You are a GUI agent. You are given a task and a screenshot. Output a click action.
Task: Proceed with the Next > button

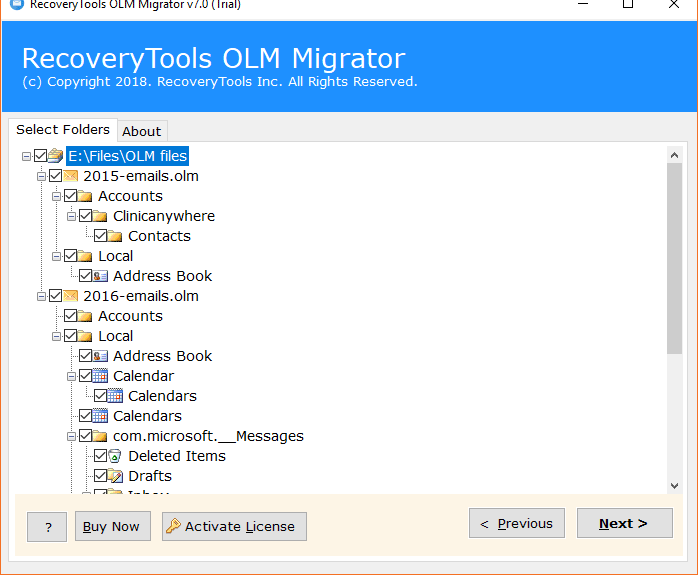pyautogui.click(x=625, y=523)
